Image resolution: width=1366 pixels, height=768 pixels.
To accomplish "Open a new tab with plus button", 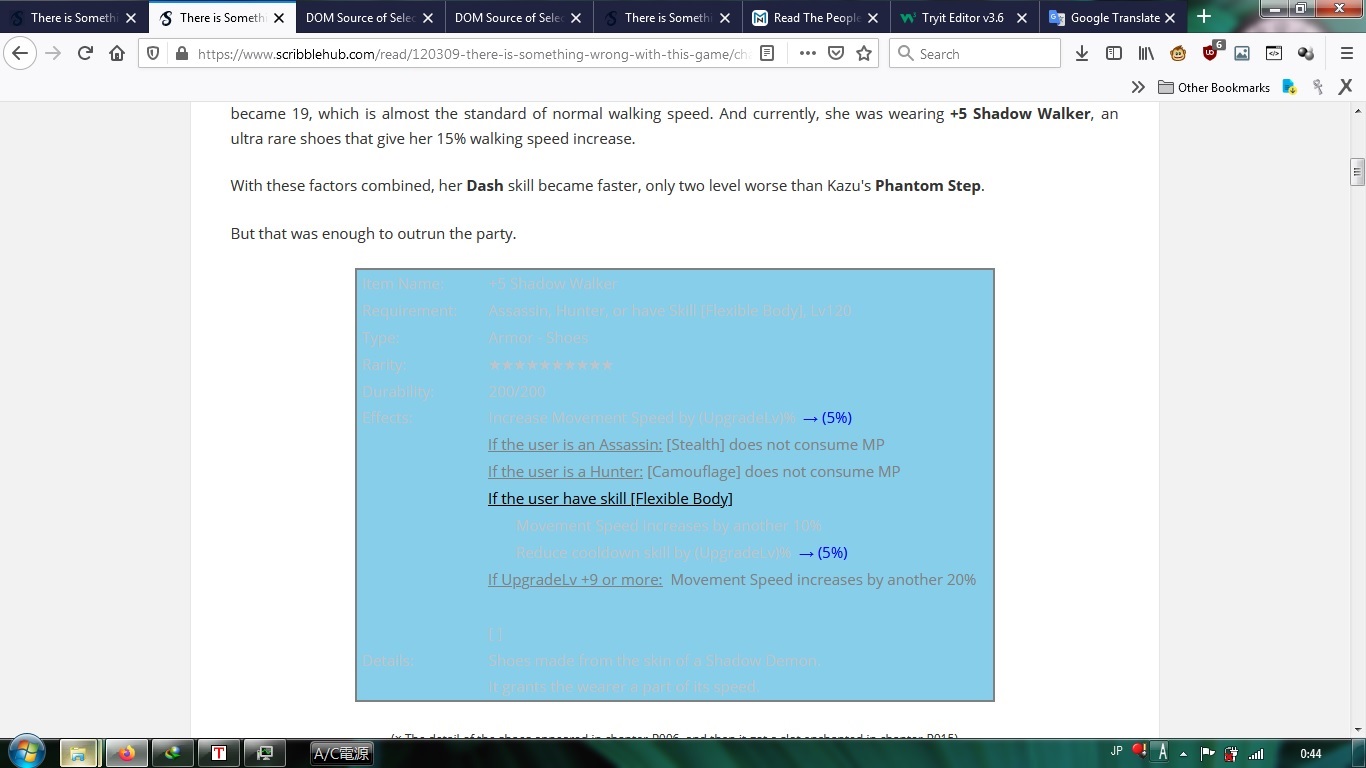I will tap(1204, 17).
